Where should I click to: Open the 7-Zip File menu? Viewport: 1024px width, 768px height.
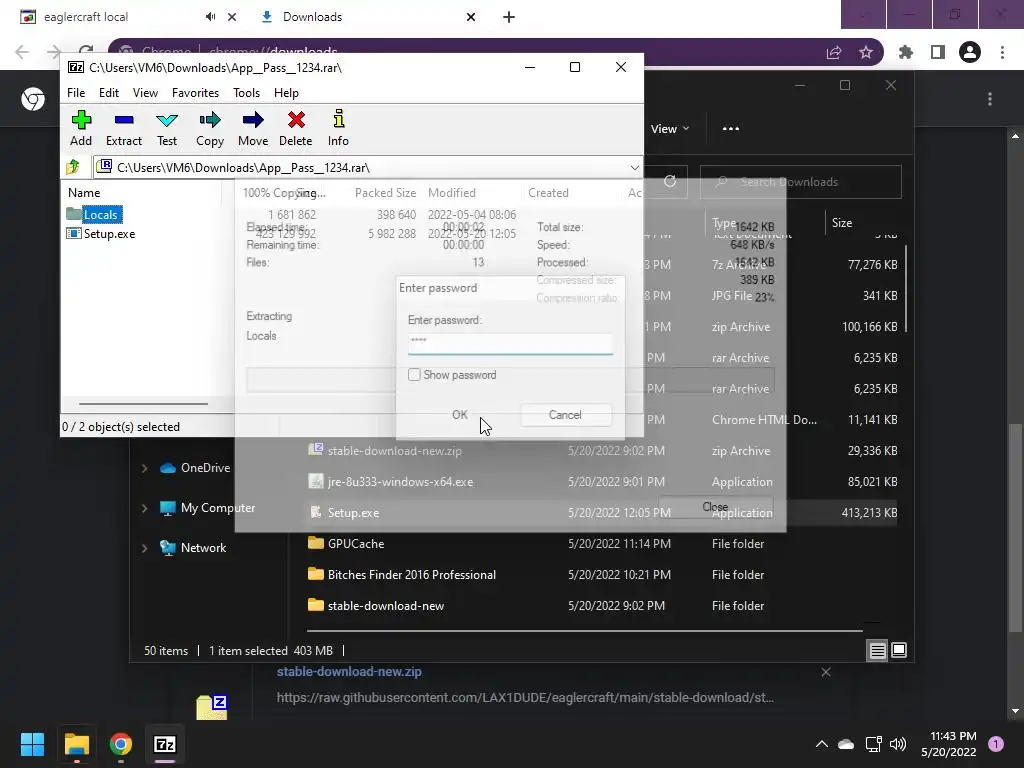click(76, 93)
